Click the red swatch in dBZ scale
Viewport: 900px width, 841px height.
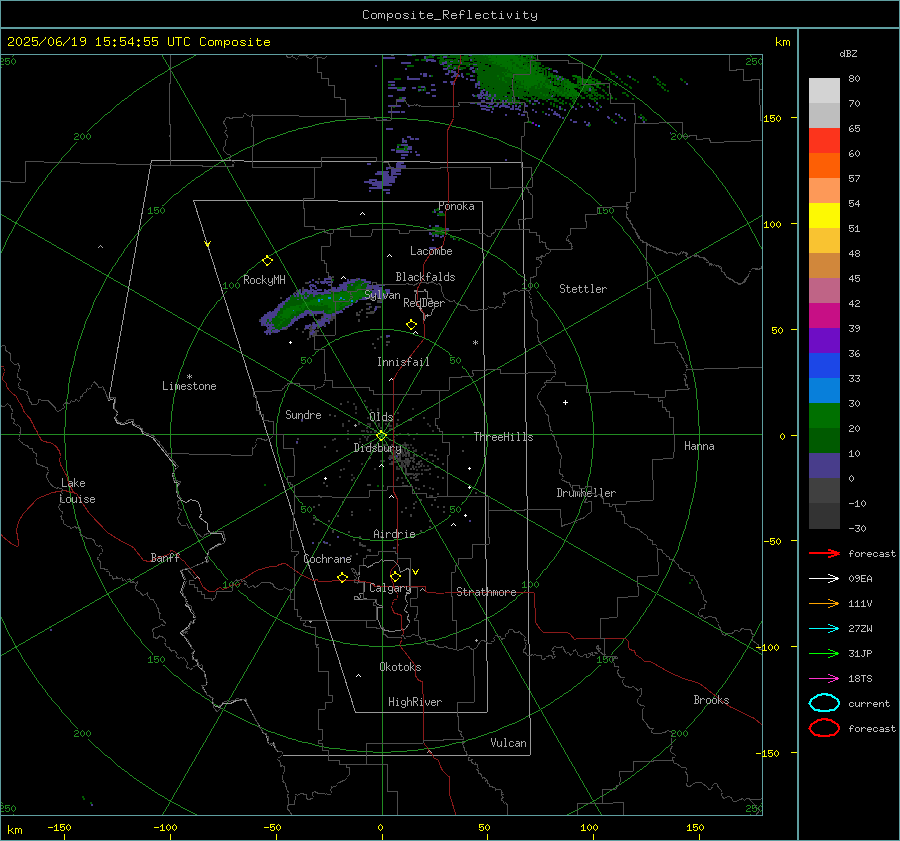824,140
